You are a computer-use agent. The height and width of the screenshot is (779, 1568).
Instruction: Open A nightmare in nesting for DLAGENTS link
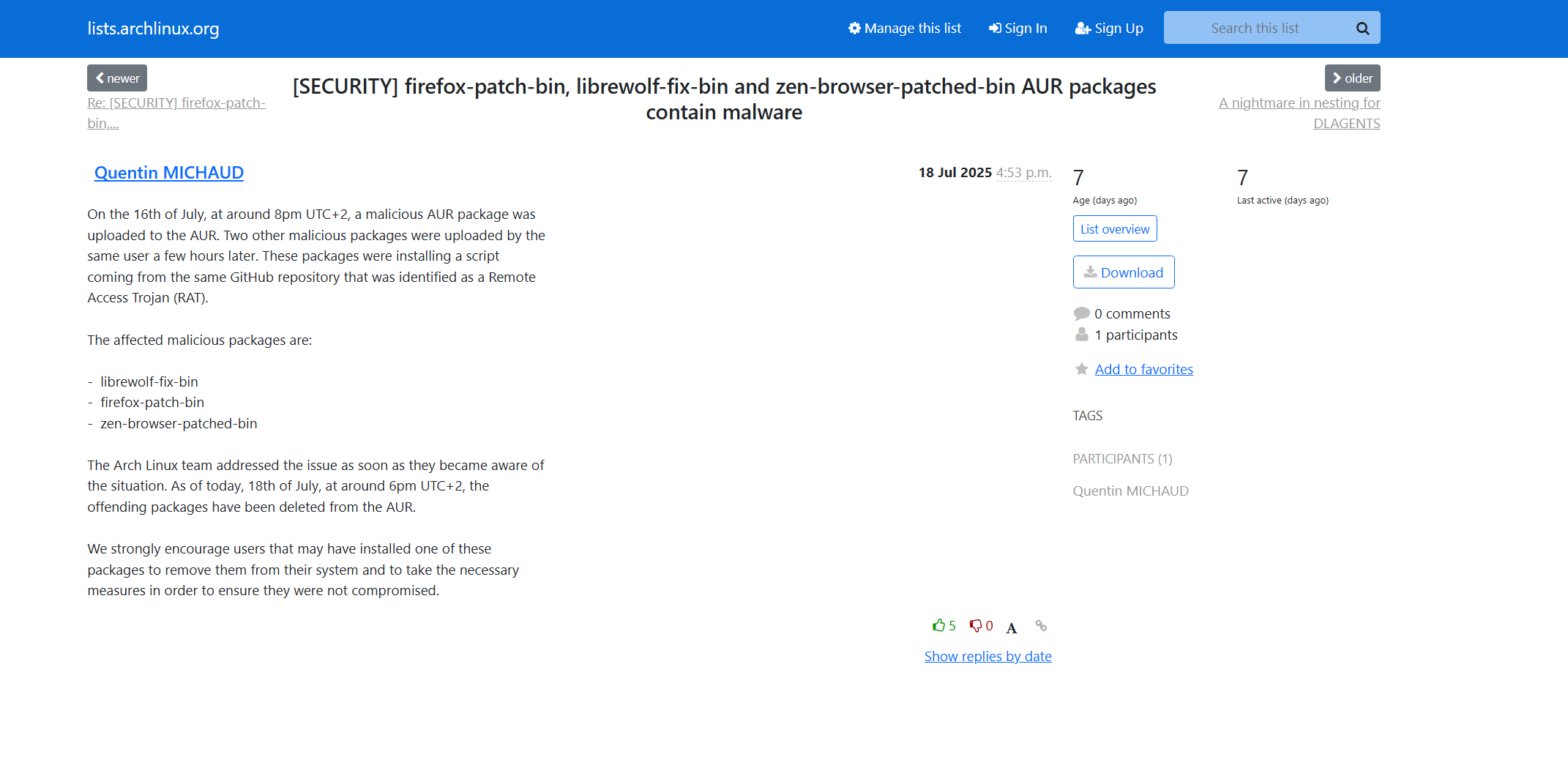1299,113
